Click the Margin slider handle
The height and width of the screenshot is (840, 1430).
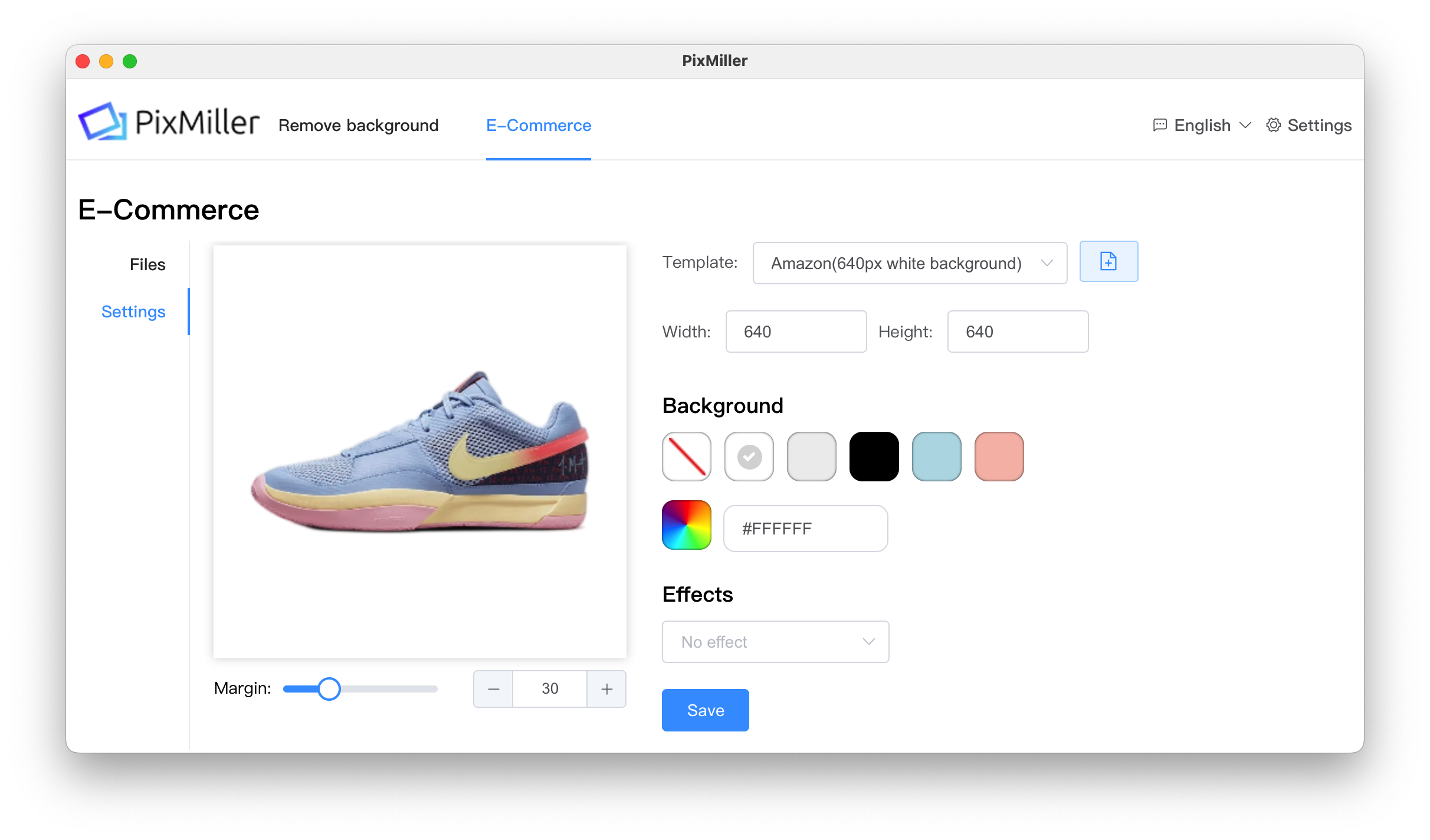pyautogui.click(x=329, y=688)
